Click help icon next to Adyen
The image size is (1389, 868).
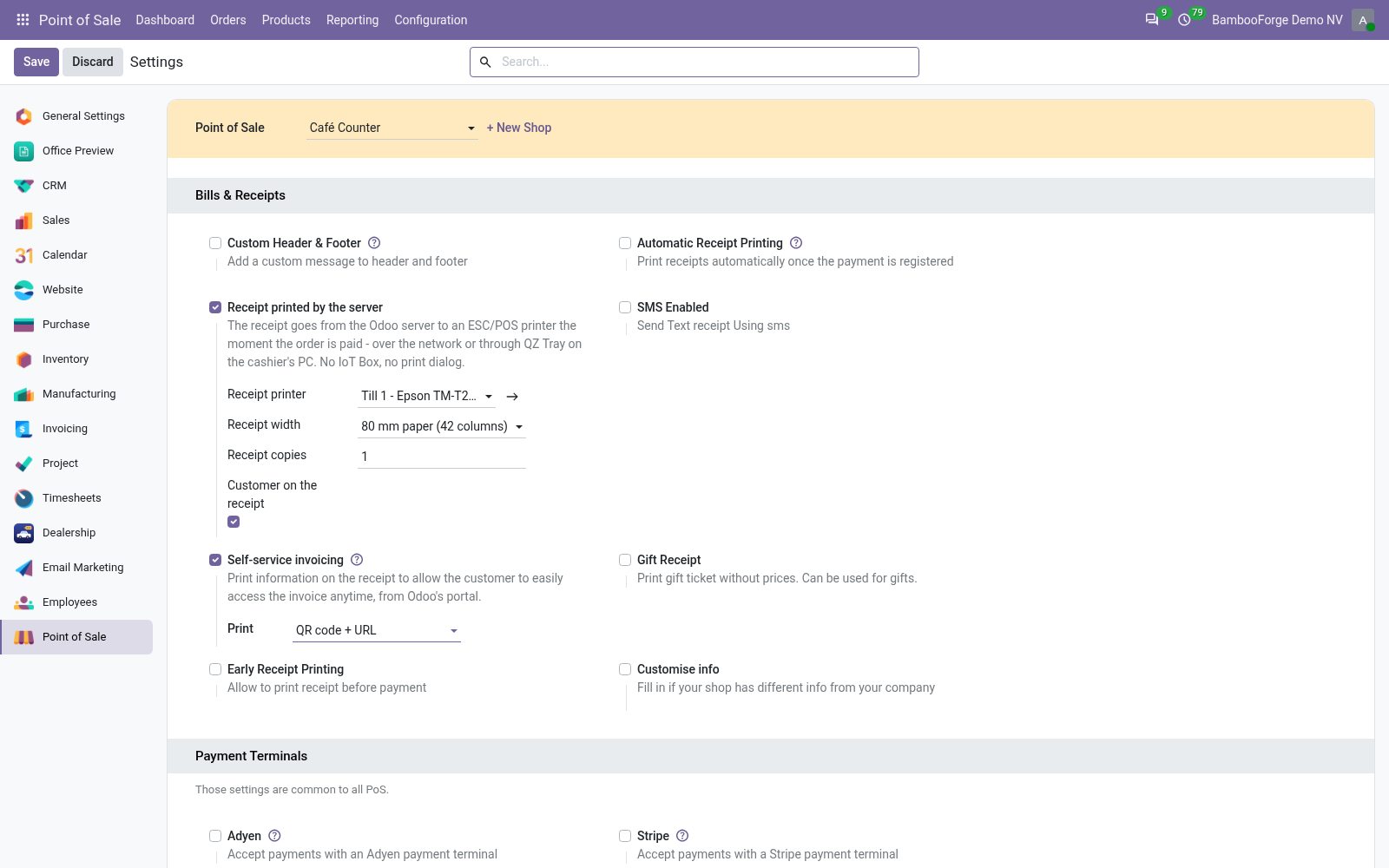[x=274, y=836]
